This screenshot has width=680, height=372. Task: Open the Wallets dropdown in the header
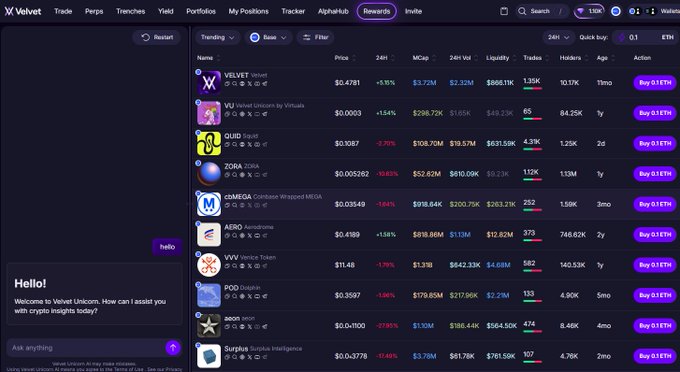(654, 11)
